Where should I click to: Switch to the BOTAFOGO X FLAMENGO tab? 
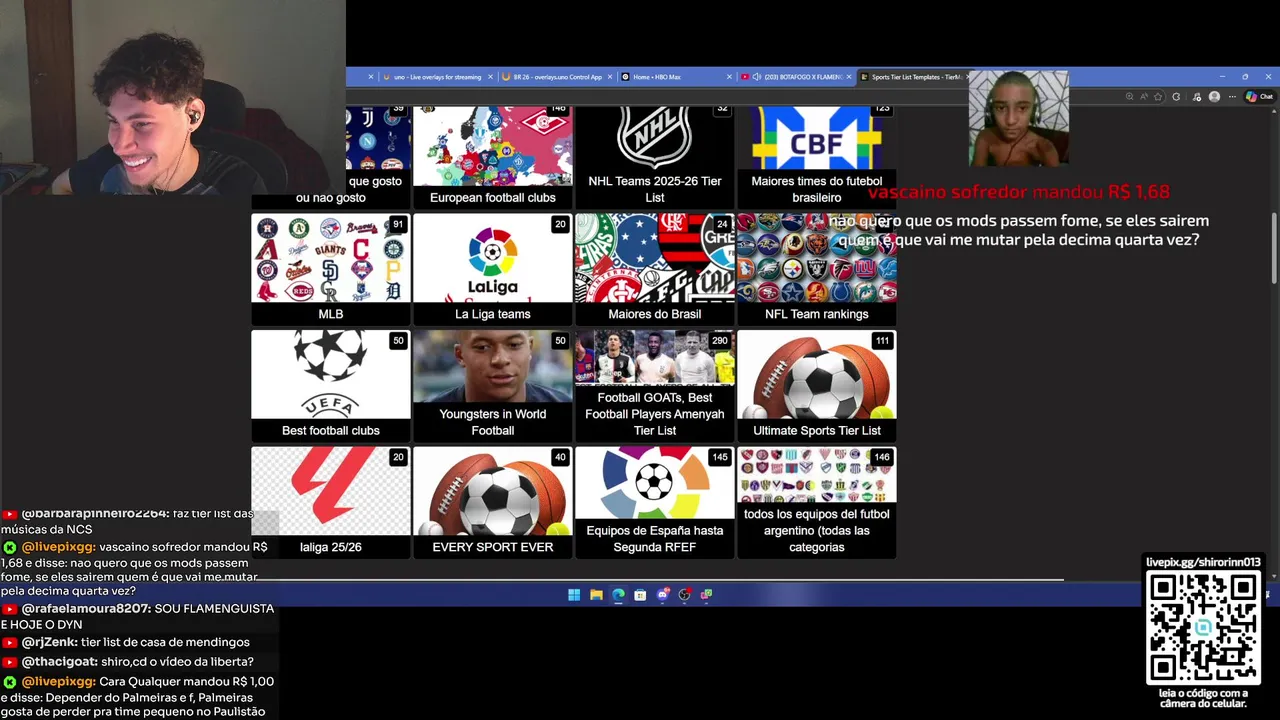797,77
